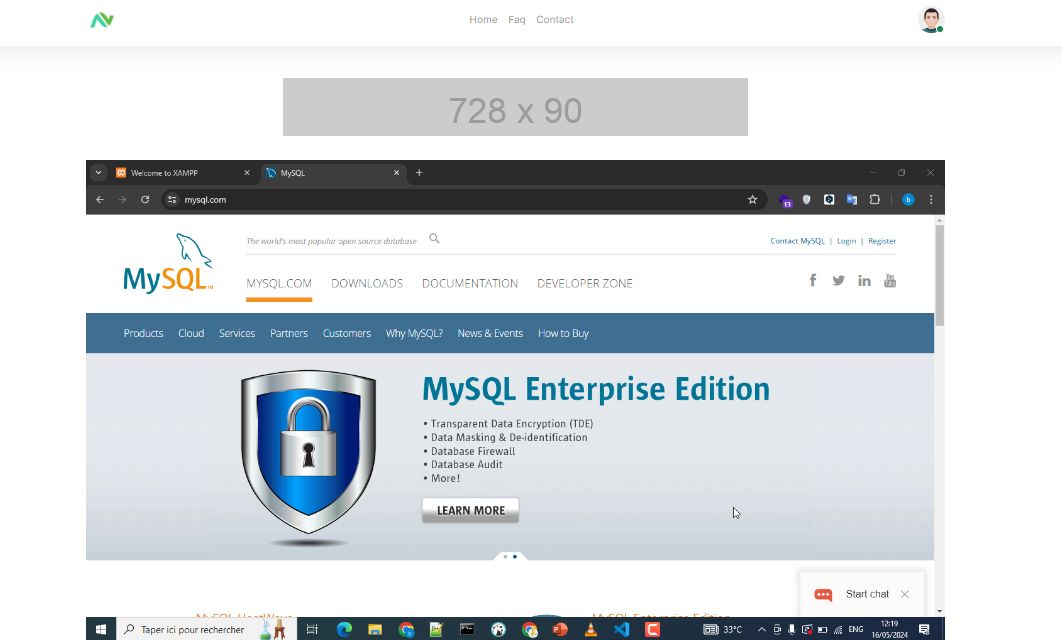The height and width of the screenshot is (640, 1062).
Task: Click the shield extension icon in the toolbar
Action: [x=807, y=200]
